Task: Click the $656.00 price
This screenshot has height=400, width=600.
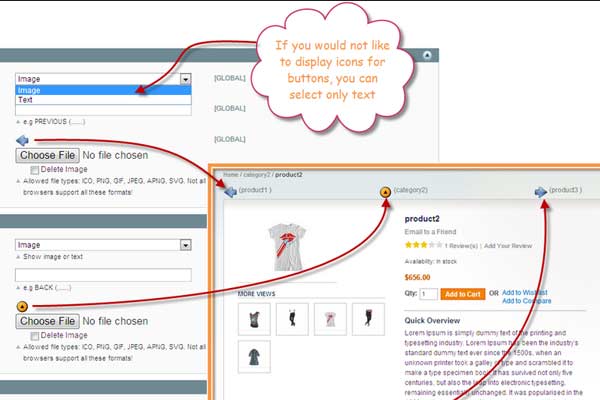Action: click(417, 277)
